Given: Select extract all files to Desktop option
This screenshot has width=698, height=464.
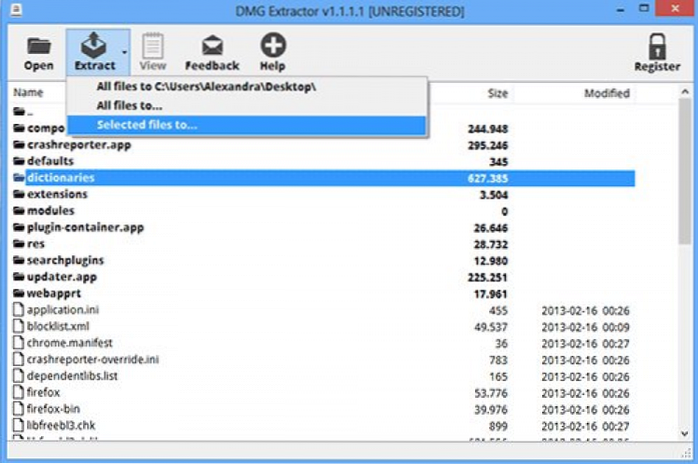Looking at the screenshot, I should point(206,87).
